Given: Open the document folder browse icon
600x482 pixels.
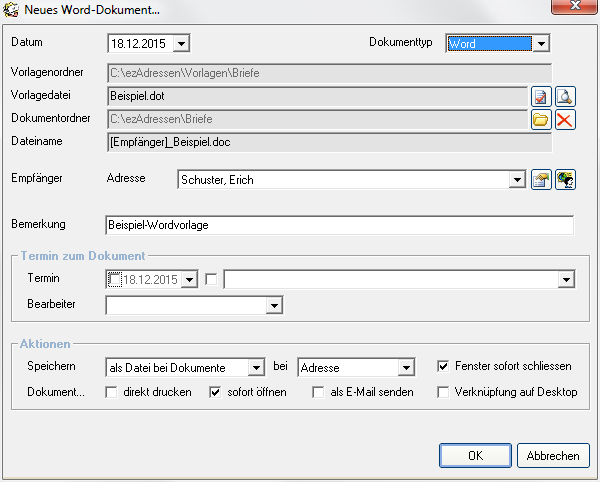Looking at the screenshot, I should [x=541, y=120].
